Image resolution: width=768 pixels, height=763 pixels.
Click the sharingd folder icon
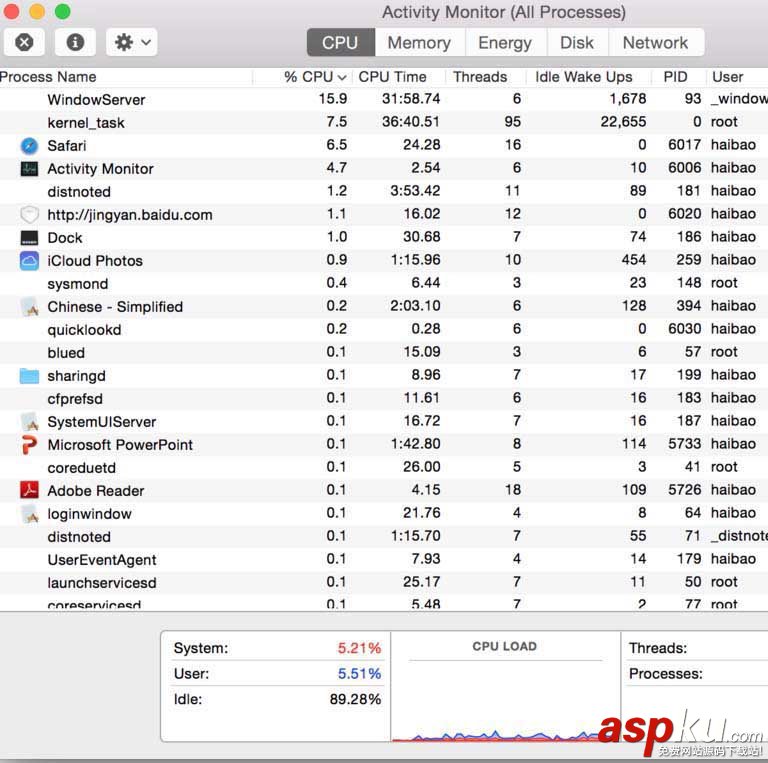click(x=29, y=376)
